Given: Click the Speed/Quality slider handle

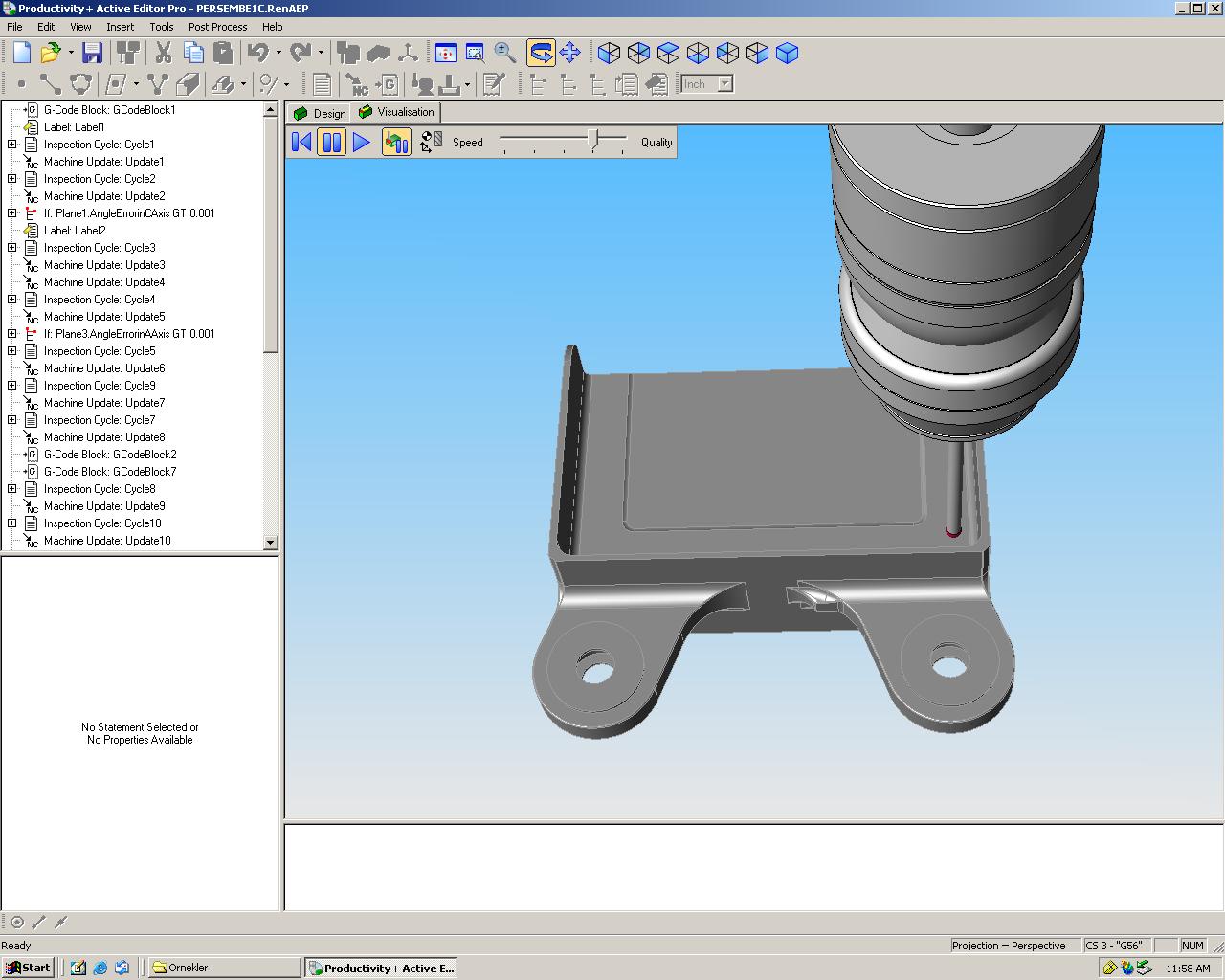Looking at the screenshot, I should [x=593, y=141].
